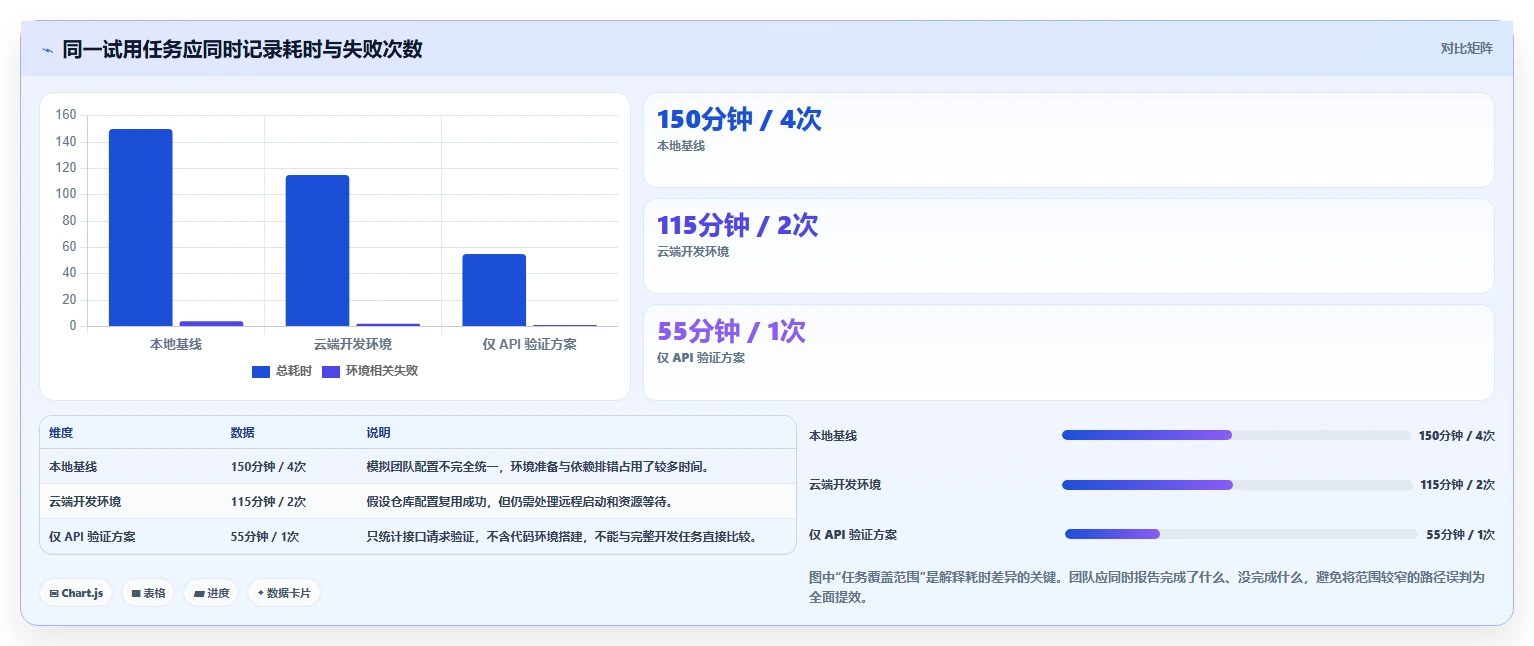Click the 本地基线 总耗时 bar in chart
This screenshot has height=646, width=1534.
(x=140, y=227)
